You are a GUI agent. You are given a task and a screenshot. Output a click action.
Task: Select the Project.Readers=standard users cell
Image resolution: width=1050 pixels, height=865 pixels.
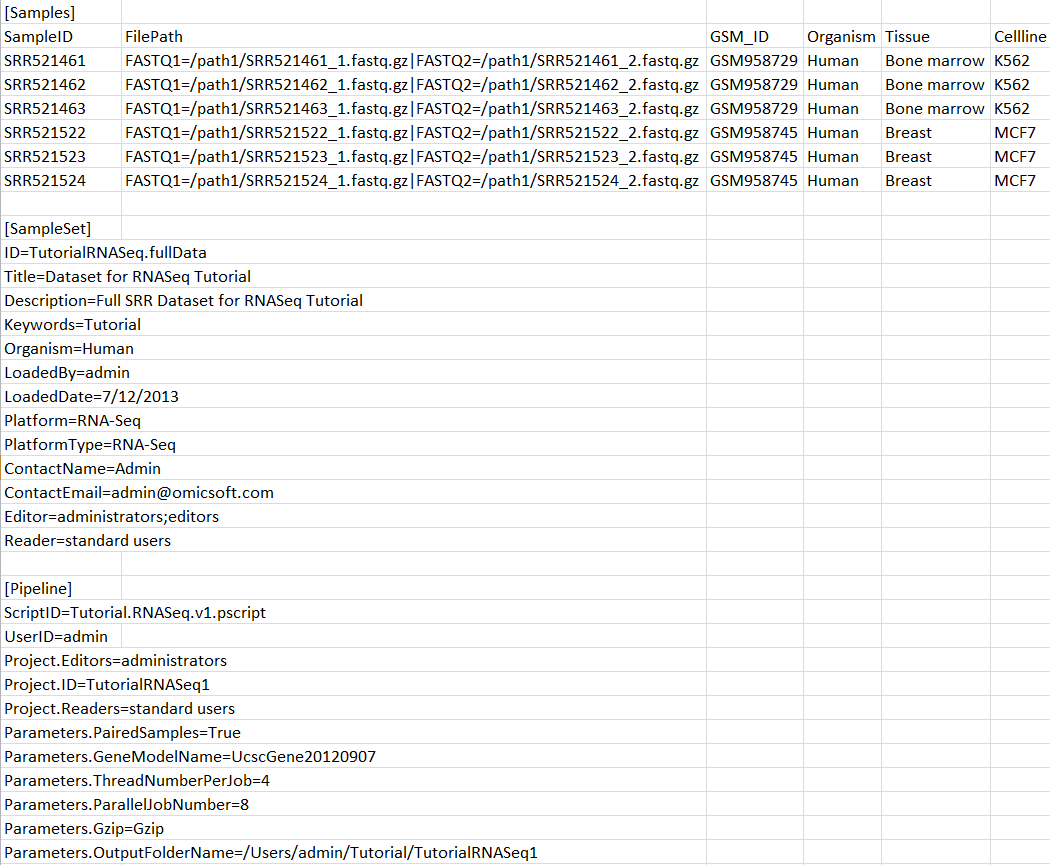pos(119,709)
